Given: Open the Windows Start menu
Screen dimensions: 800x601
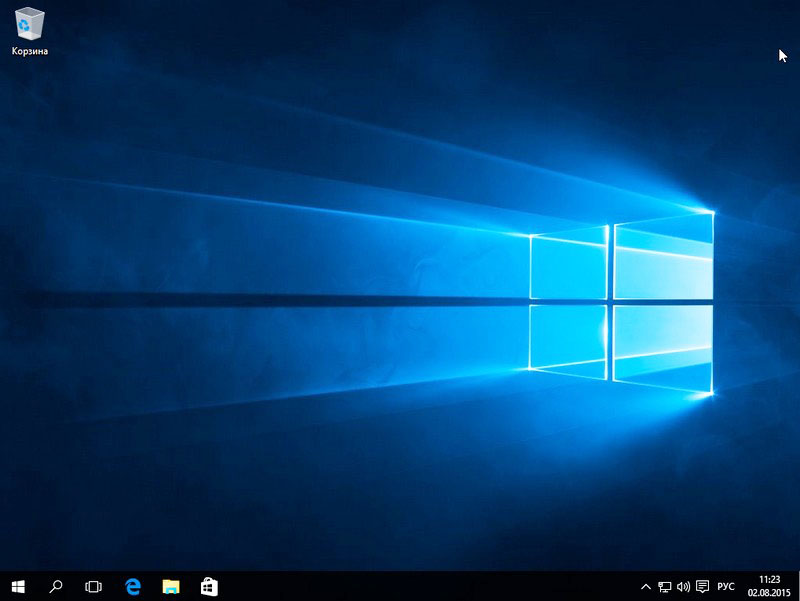Looking at the screenshot, I should click(x=18, y=587).
